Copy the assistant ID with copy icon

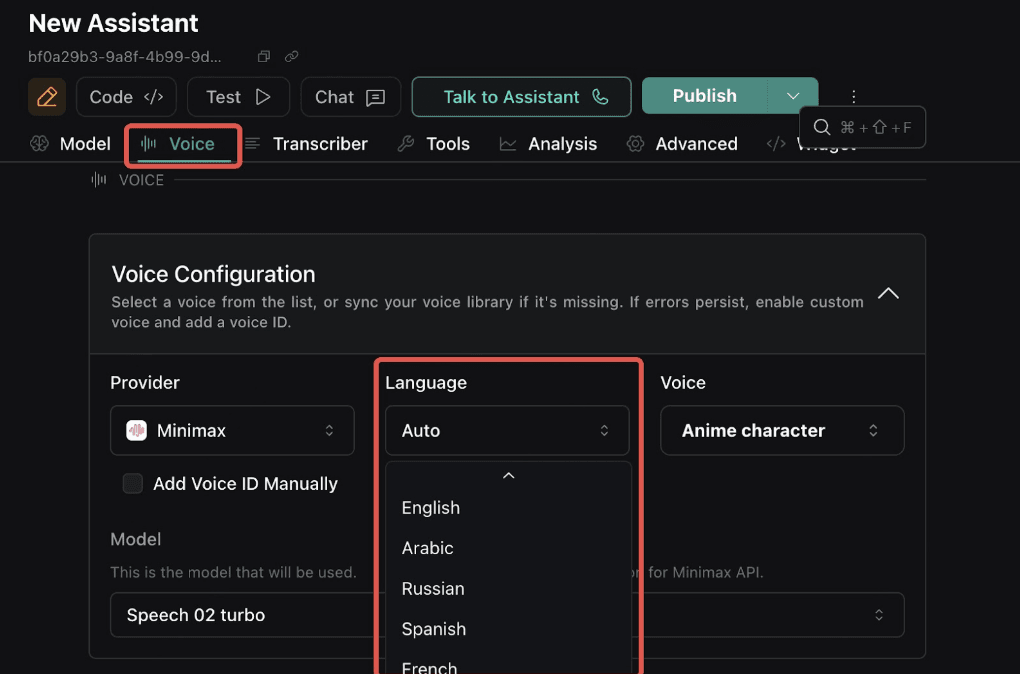(264, 57)
